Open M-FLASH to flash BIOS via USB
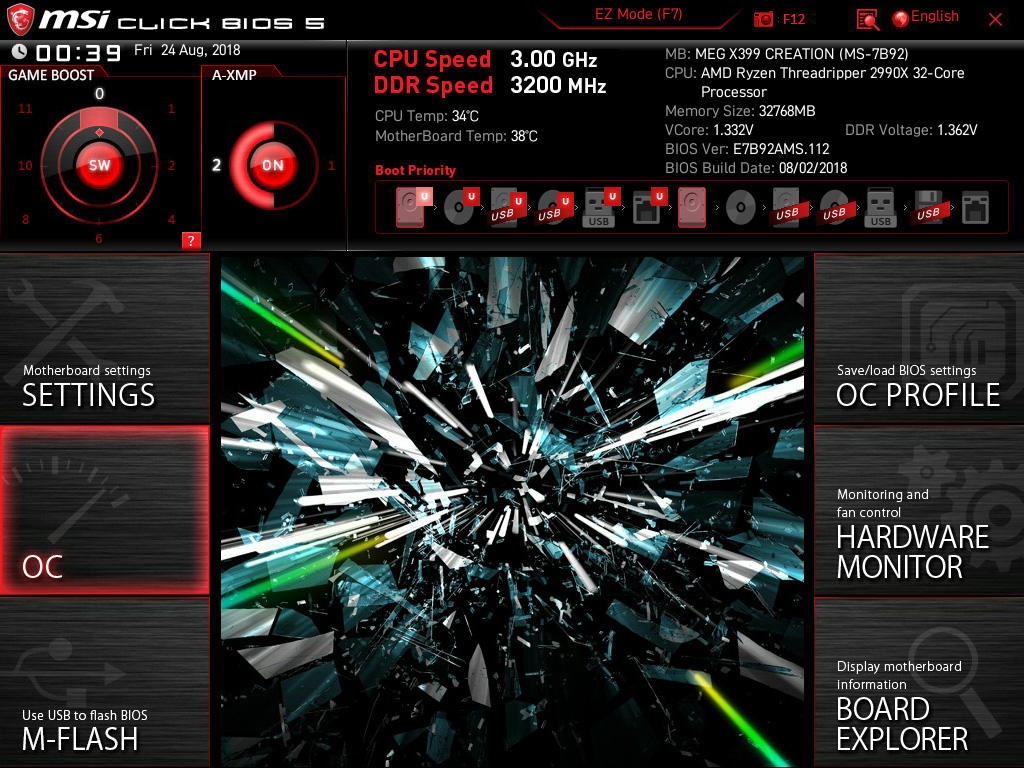The image size is (1024, 768). 104,683
